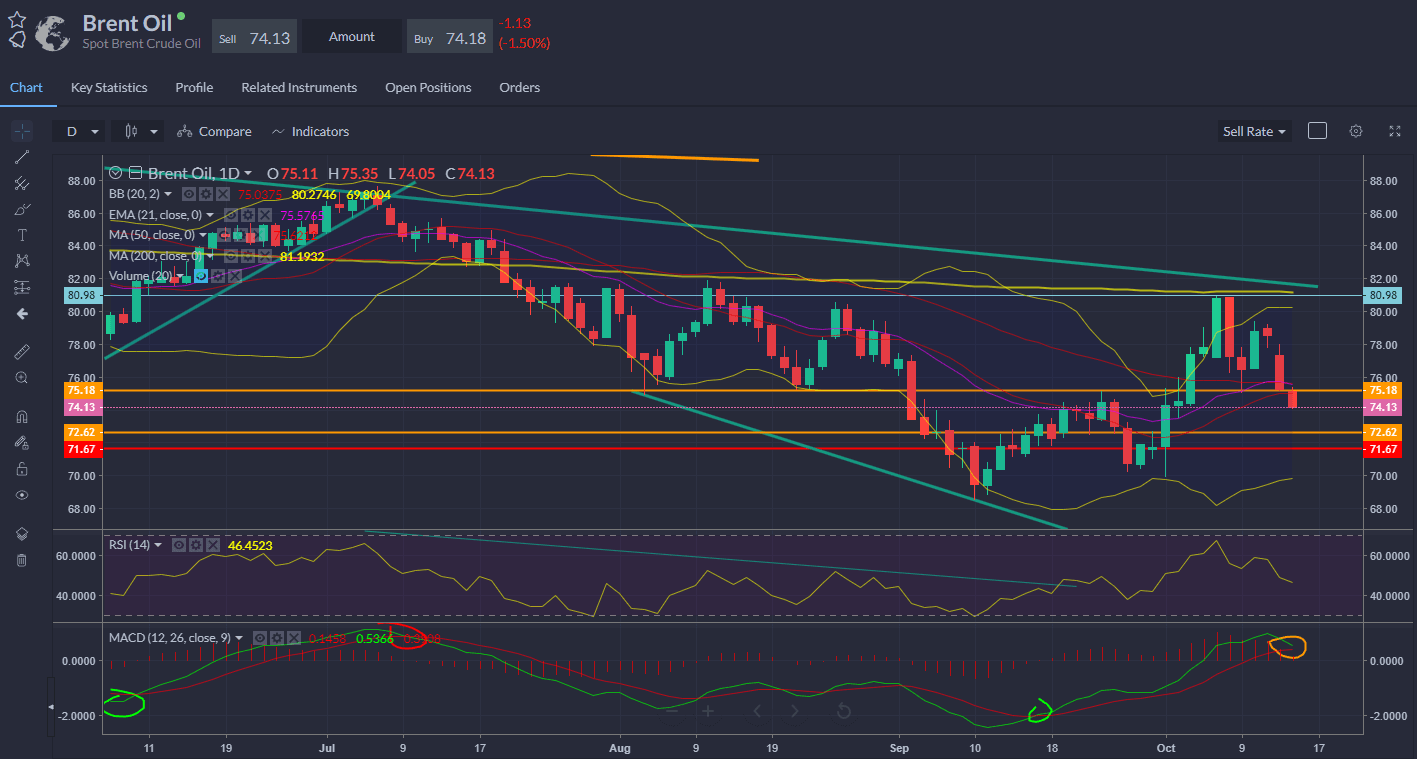Hide the RSI (14) indicator
Image resolution: width=1417 pixels, height=759 pixels.
point(179,545)
